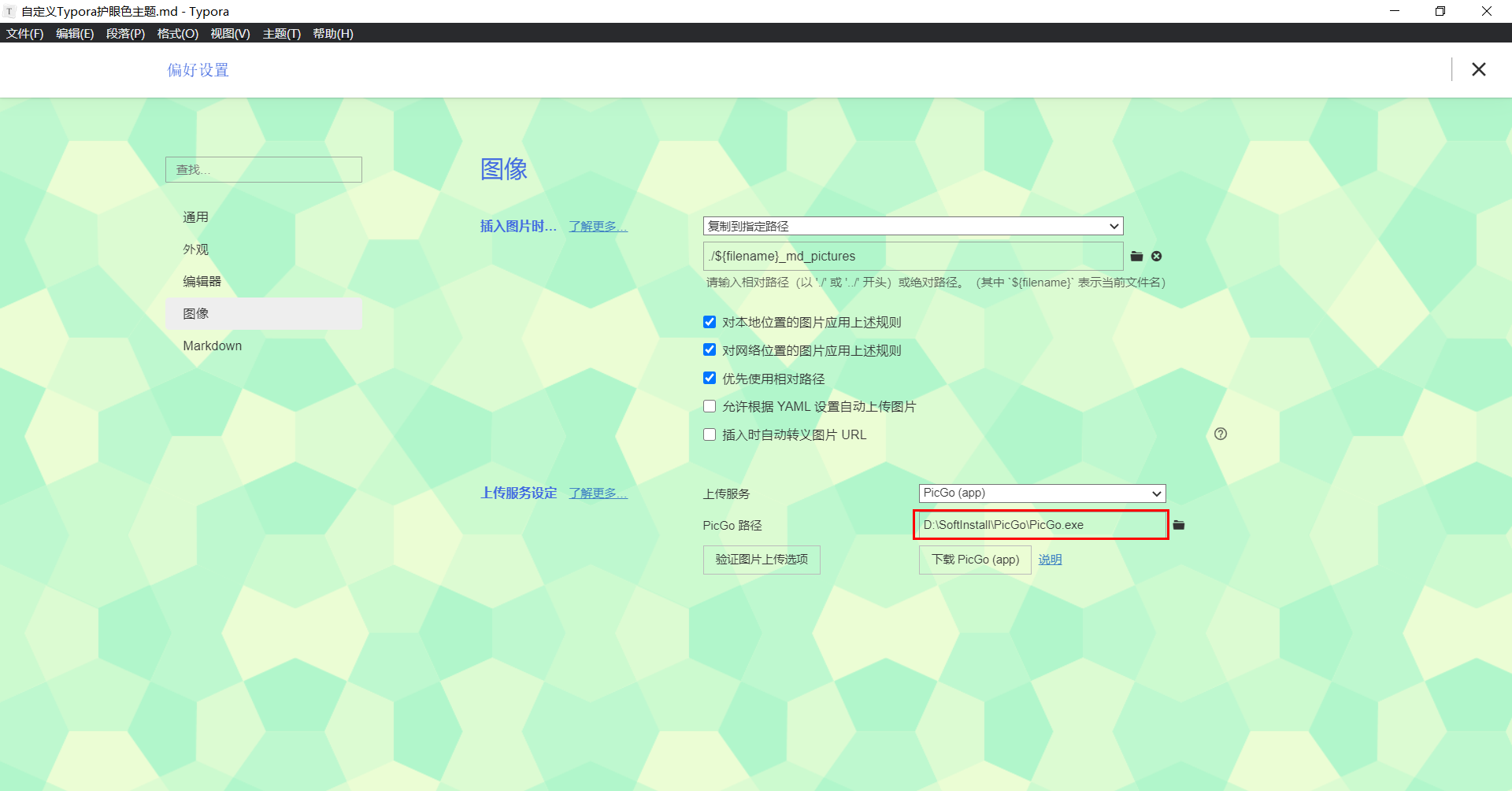Click the folder icon next to the PicGo path field
This screenshot has height=791, width=1512.
point(1179,525)
